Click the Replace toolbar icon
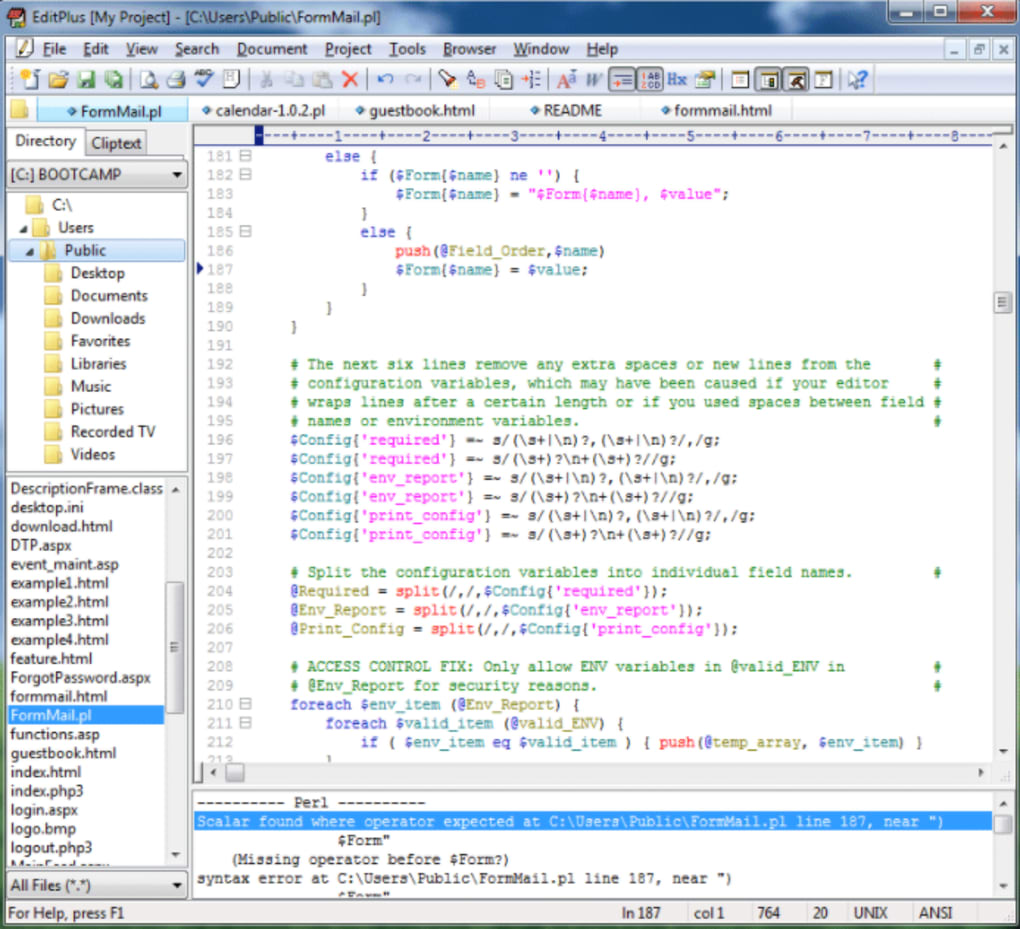The height and width of the screenshot is (929, 1020). [476, 79]
